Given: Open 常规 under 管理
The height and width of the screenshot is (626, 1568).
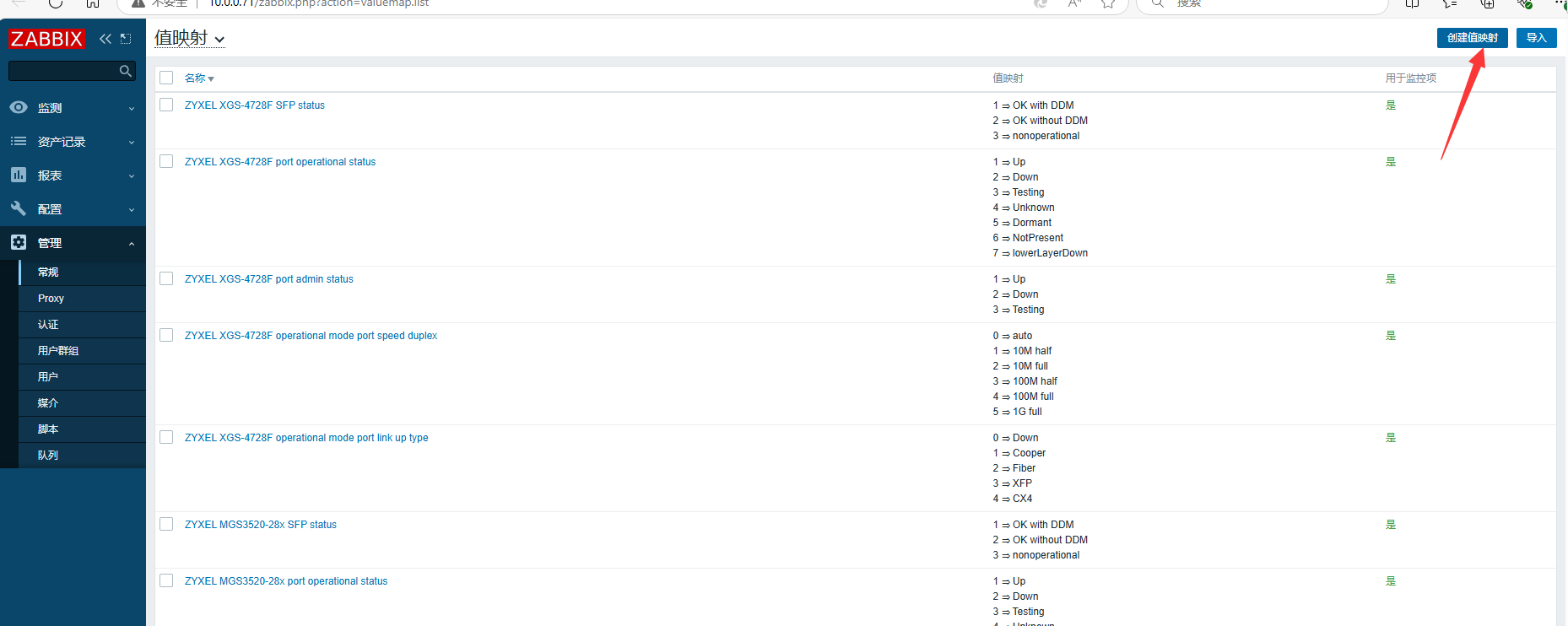Looking at the screenshot, I should coord(82,273).
